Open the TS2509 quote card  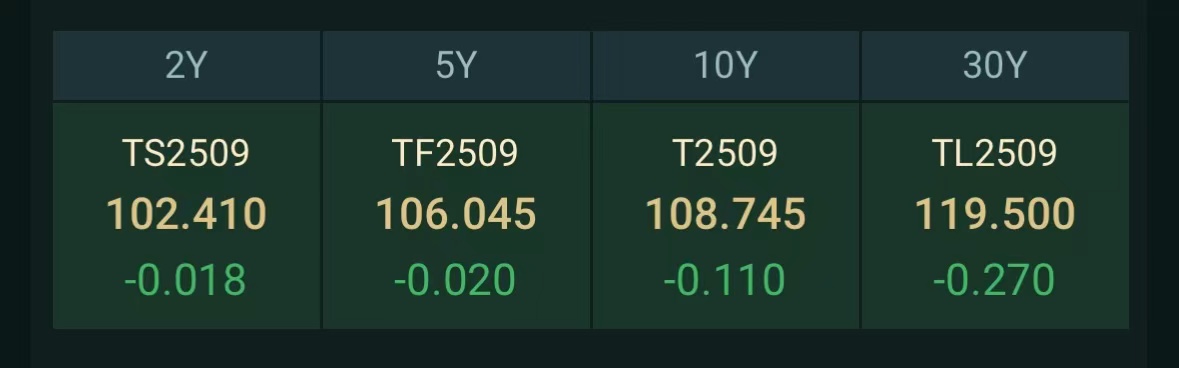[x=186, y=216]
